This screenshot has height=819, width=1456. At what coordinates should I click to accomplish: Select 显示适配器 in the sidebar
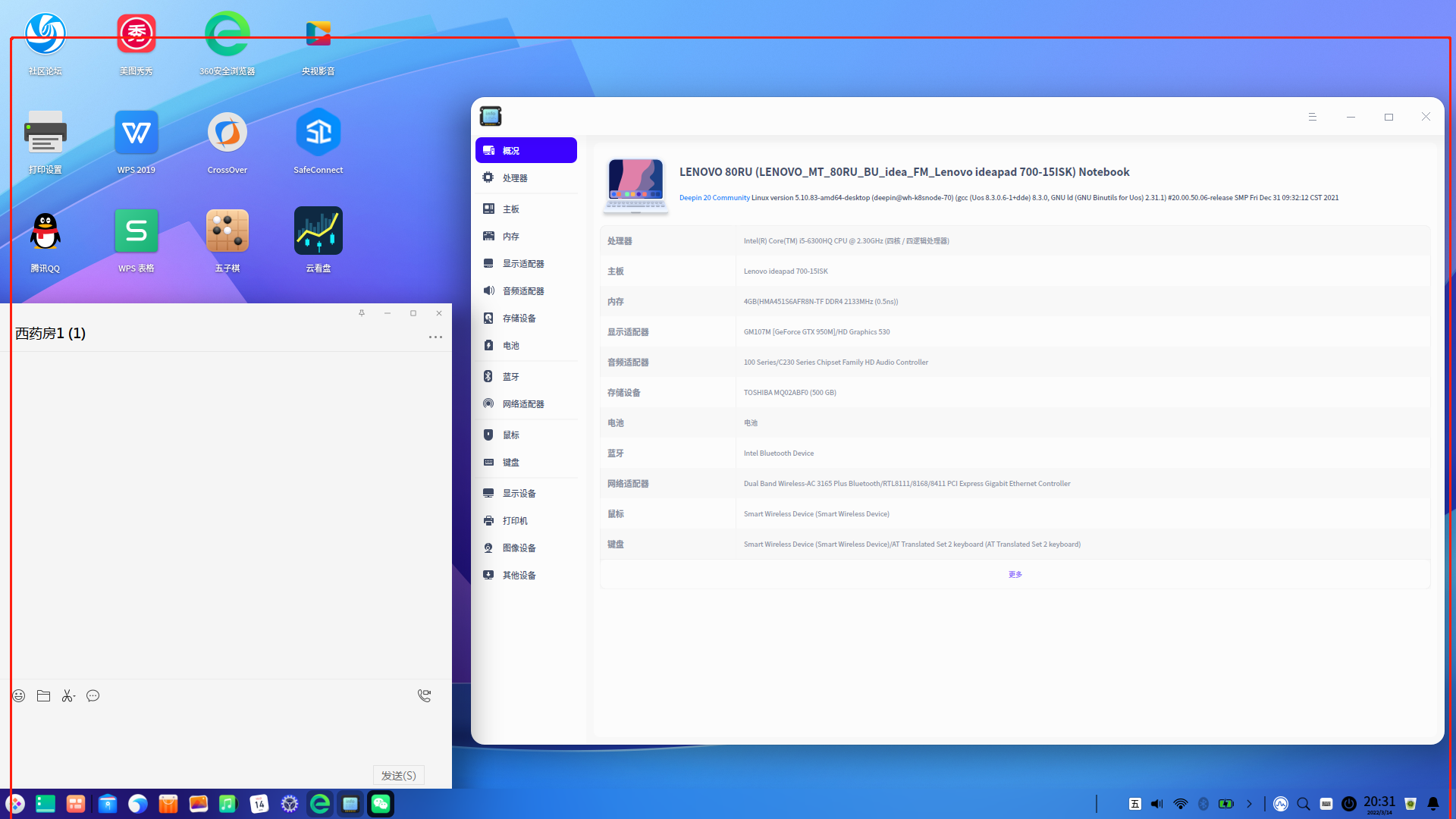pos(523,264)
